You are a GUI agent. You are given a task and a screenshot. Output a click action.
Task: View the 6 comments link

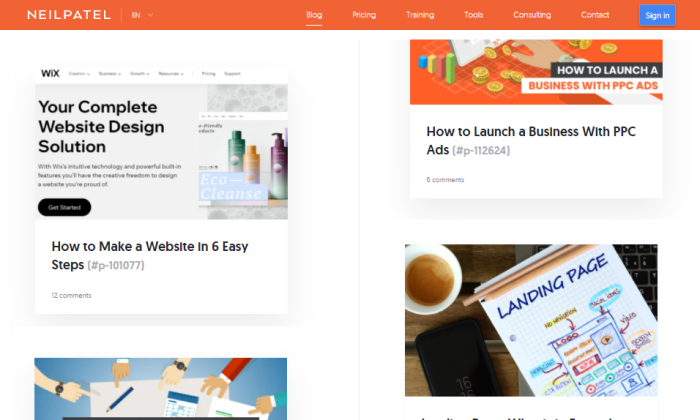(445, 180)
